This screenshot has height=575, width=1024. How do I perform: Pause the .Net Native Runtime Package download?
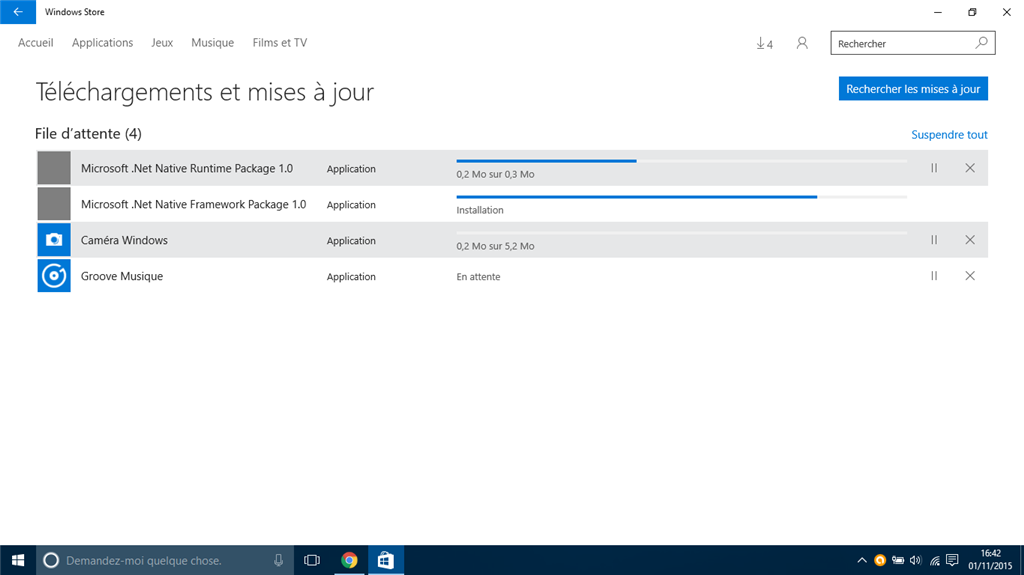point(934,168)
